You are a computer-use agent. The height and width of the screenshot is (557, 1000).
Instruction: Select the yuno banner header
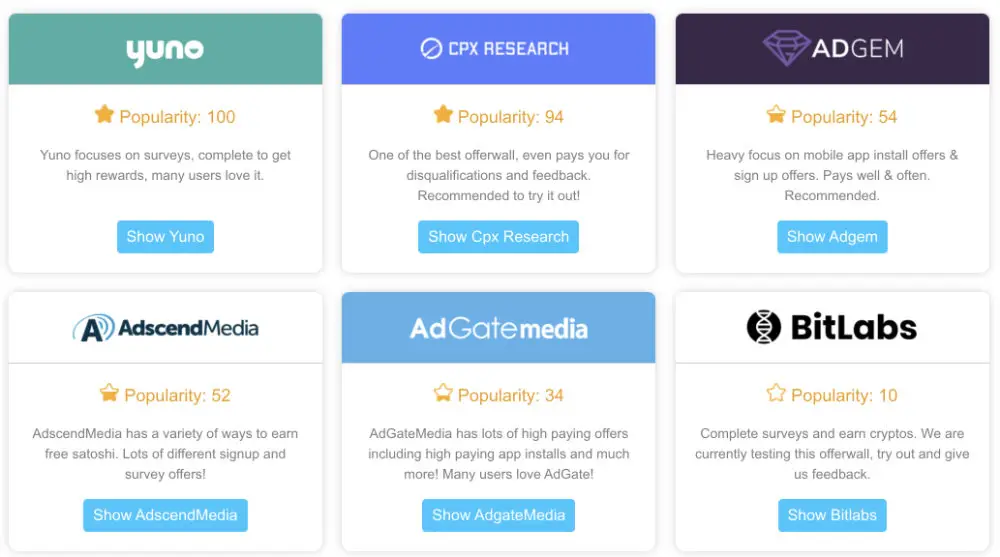(165, 49)
